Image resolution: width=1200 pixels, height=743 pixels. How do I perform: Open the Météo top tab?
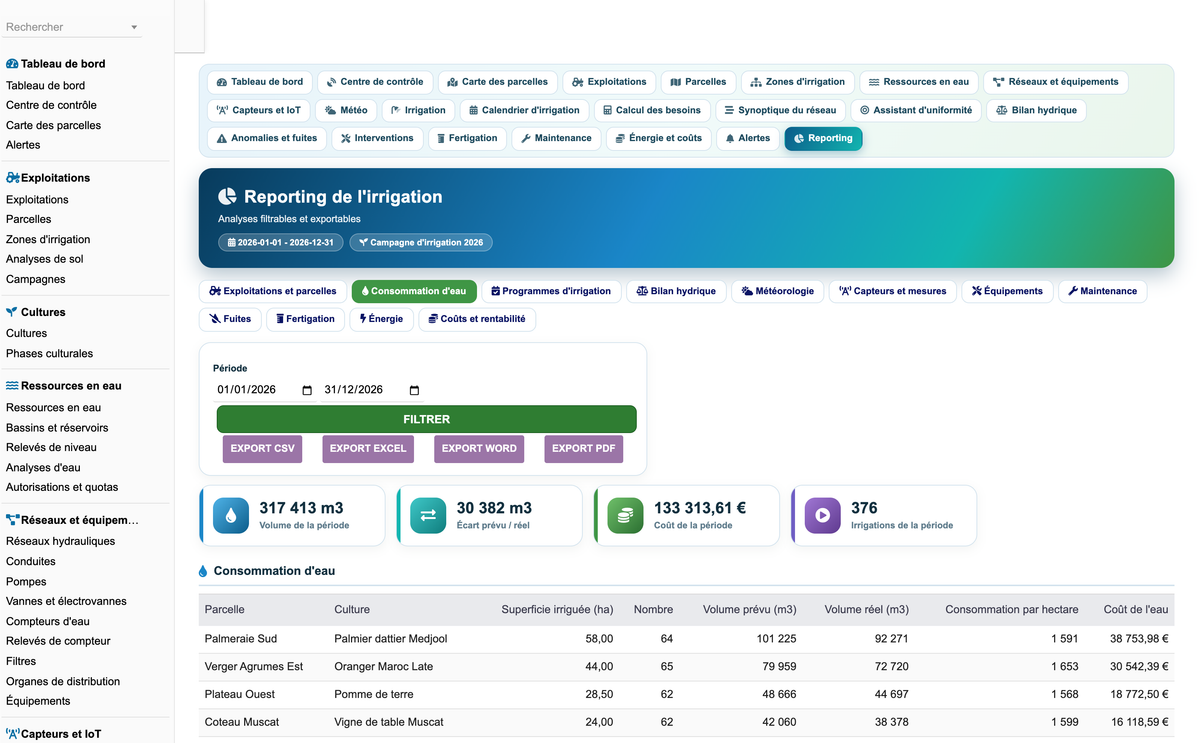click(346, 110)
